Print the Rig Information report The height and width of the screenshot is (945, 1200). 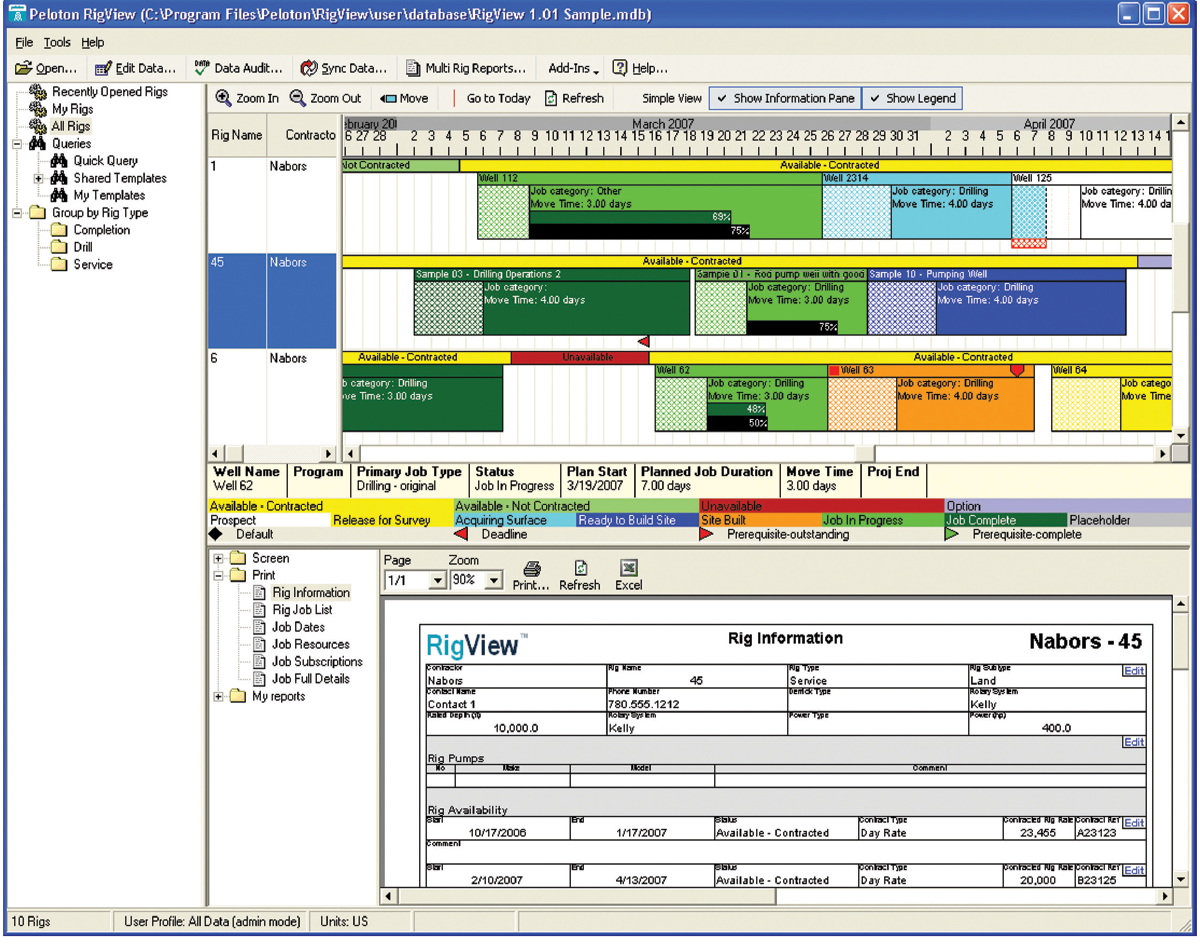[530, 575]
